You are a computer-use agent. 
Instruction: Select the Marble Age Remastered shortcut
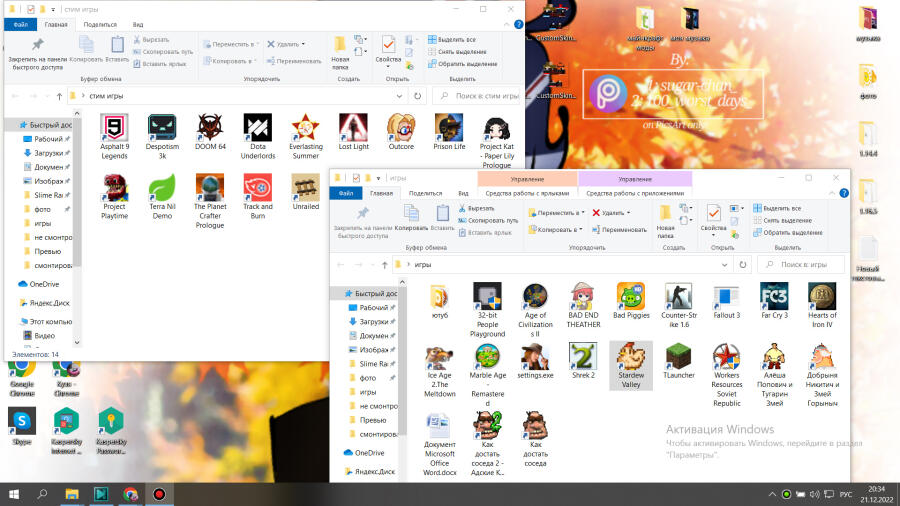[x=487, y=375]
